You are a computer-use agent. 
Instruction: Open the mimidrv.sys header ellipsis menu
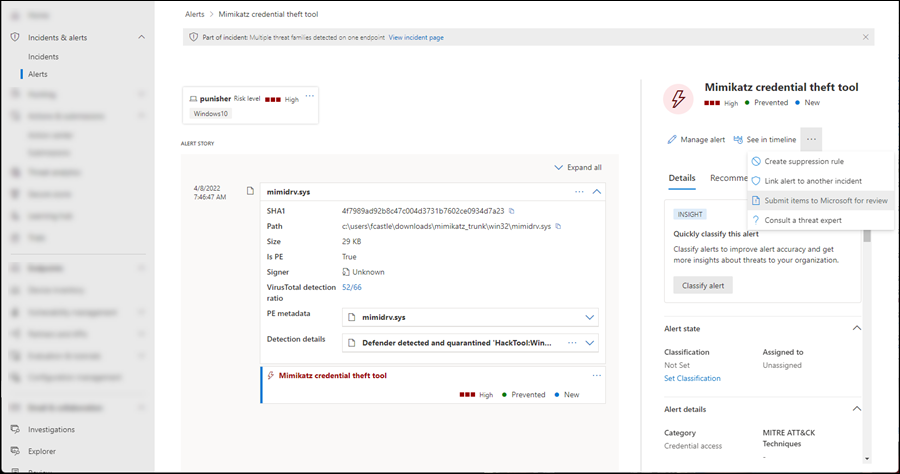(579, 191)
